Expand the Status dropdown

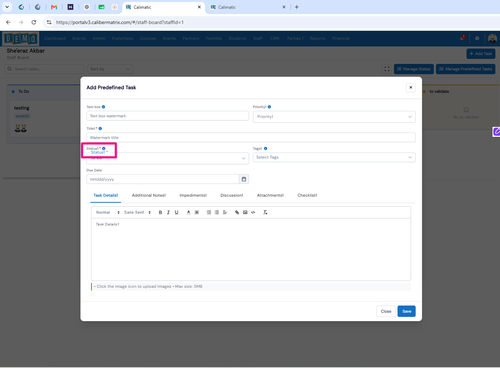tap(167, 158)
